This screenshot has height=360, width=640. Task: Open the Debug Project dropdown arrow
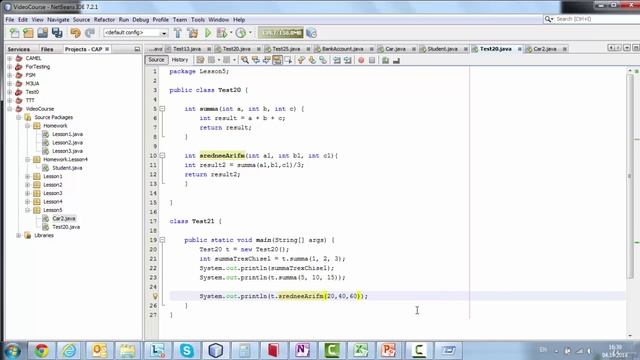231,33
